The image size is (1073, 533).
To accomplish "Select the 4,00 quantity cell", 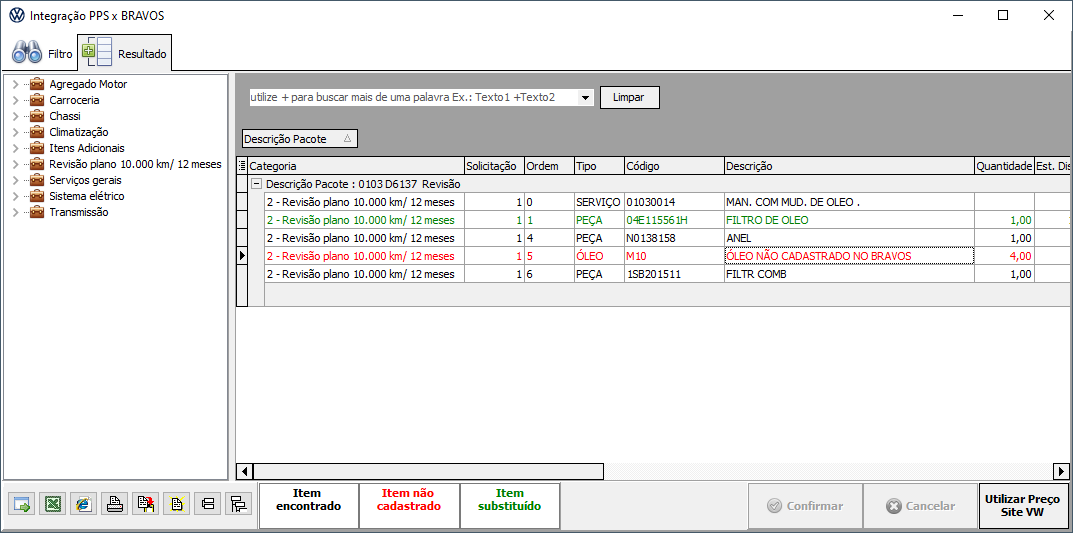I will [x=1004, y=255].
